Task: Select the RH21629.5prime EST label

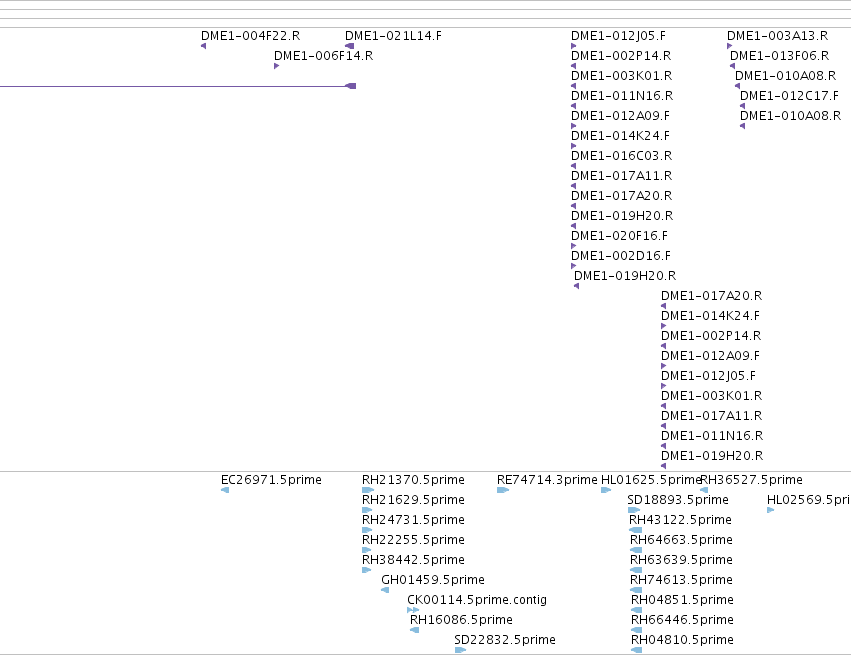Action: pos(413,500)
